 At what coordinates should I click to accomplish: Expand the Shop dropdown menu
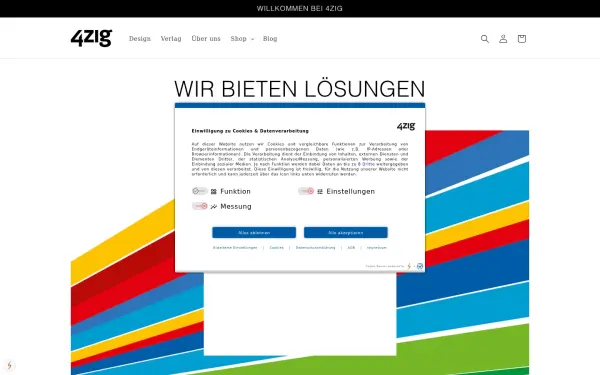(x=242, y=39)
